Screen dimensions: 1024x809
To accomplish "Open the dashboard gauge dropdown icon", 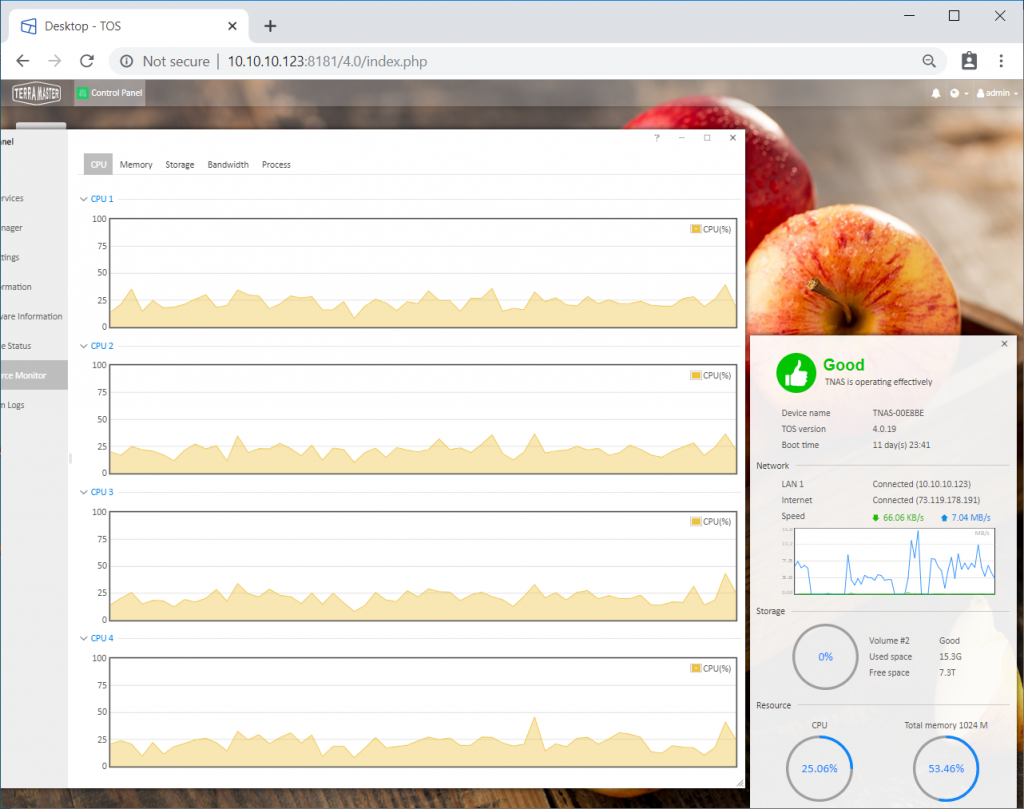I will click(959, 93).
